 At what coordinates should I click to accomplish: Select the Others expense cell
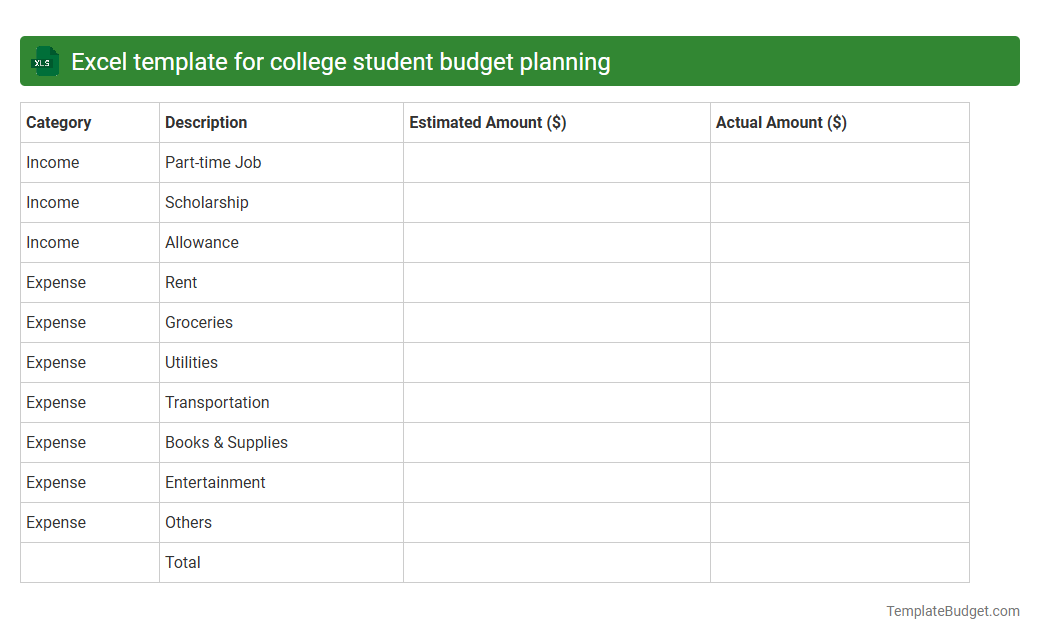[x=188, y=522]
